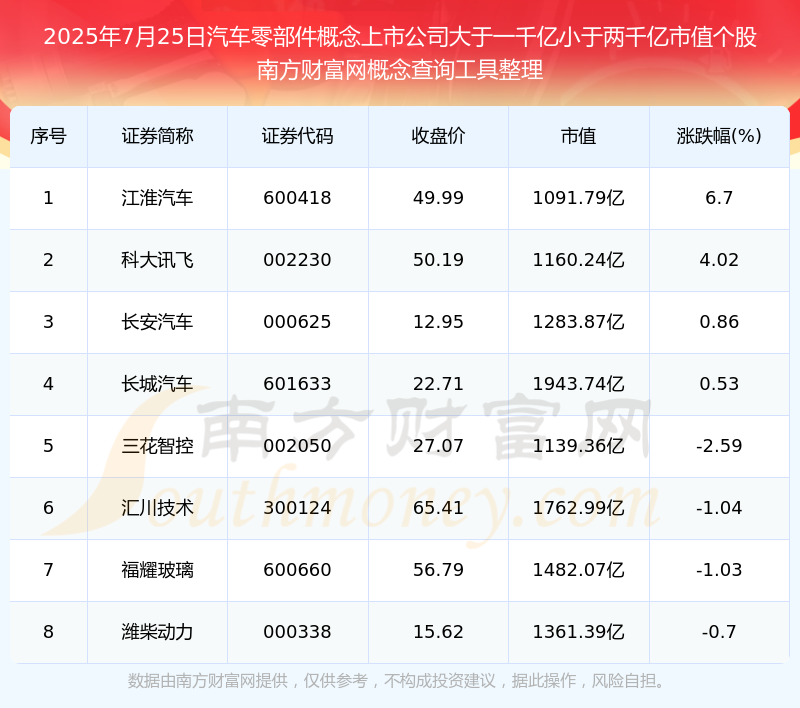Click the change value 4.02
Screen dimensions: 800x708
(719, 260)
